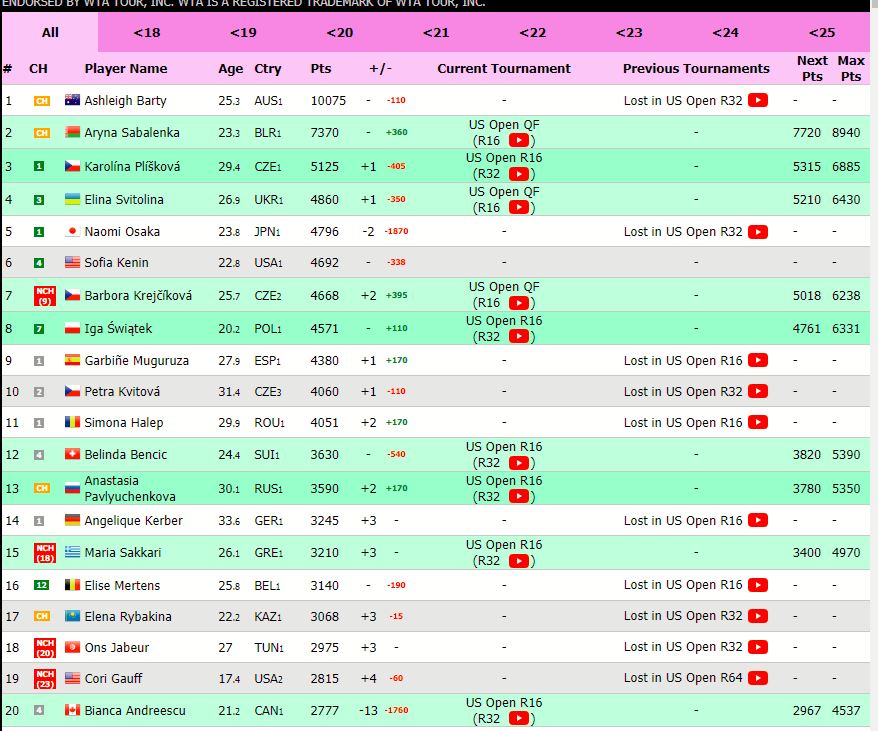The height and width of the screenshot is (731, 878).
Task: Open Iga Świątek's player name
Action: [x=118, y=328]
